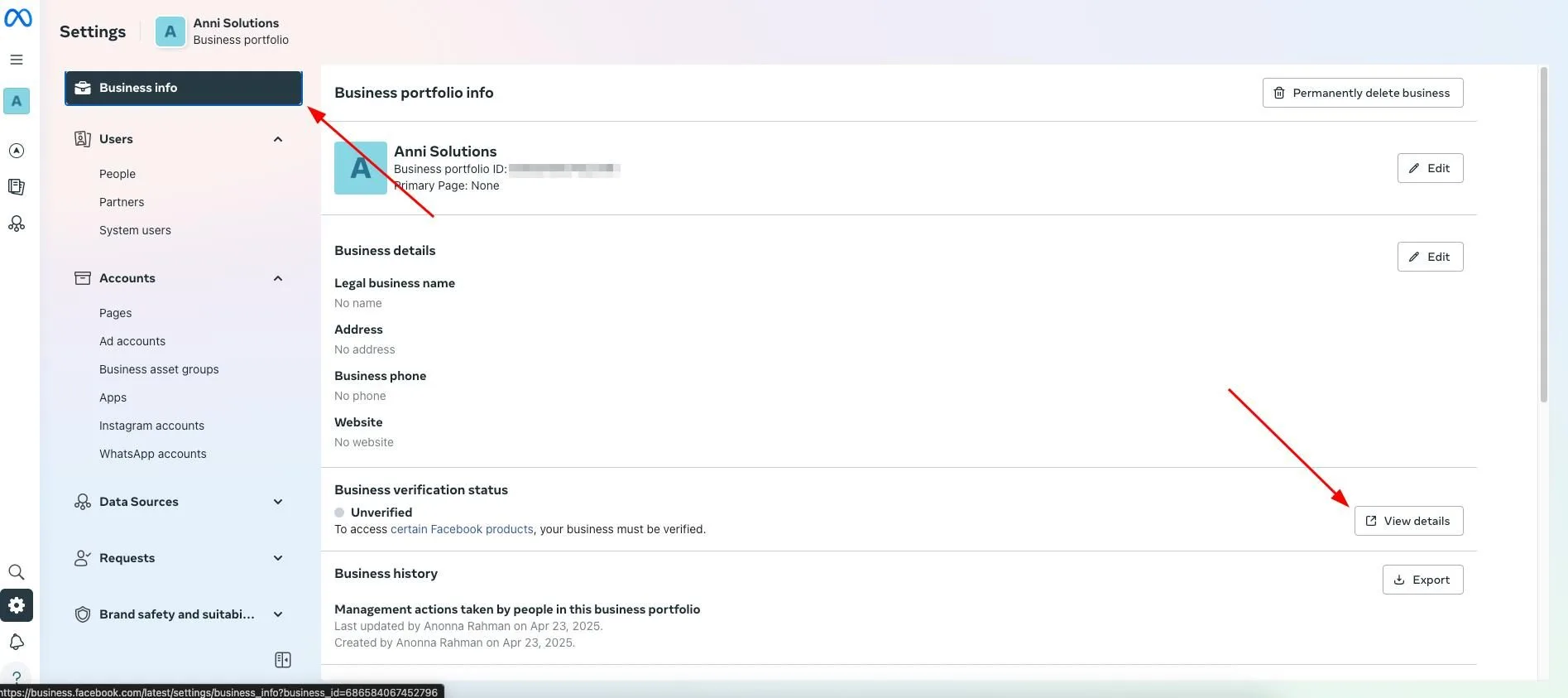Click the Settings page title
This screenshot has width=1568, height=698.
pos(93,31)
